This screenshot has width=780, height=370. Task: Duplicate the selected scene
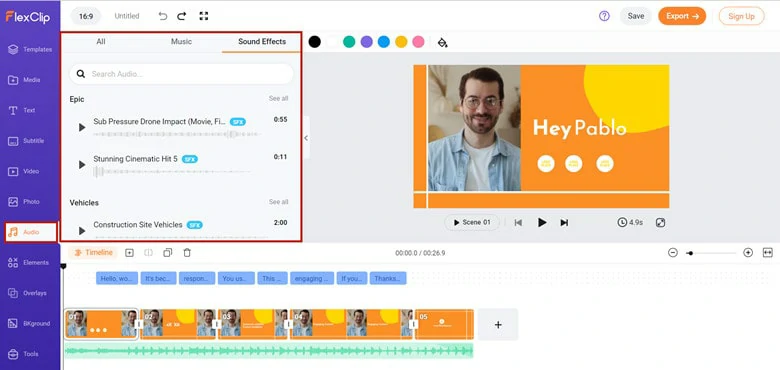tap(168, 253)
